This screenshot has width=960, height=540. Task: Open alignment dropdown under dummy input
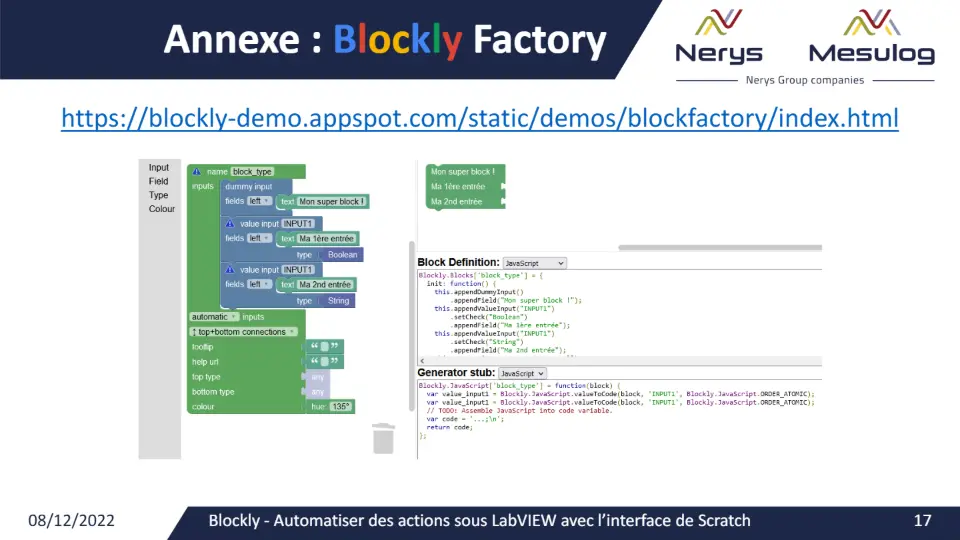tap(260, 201)
